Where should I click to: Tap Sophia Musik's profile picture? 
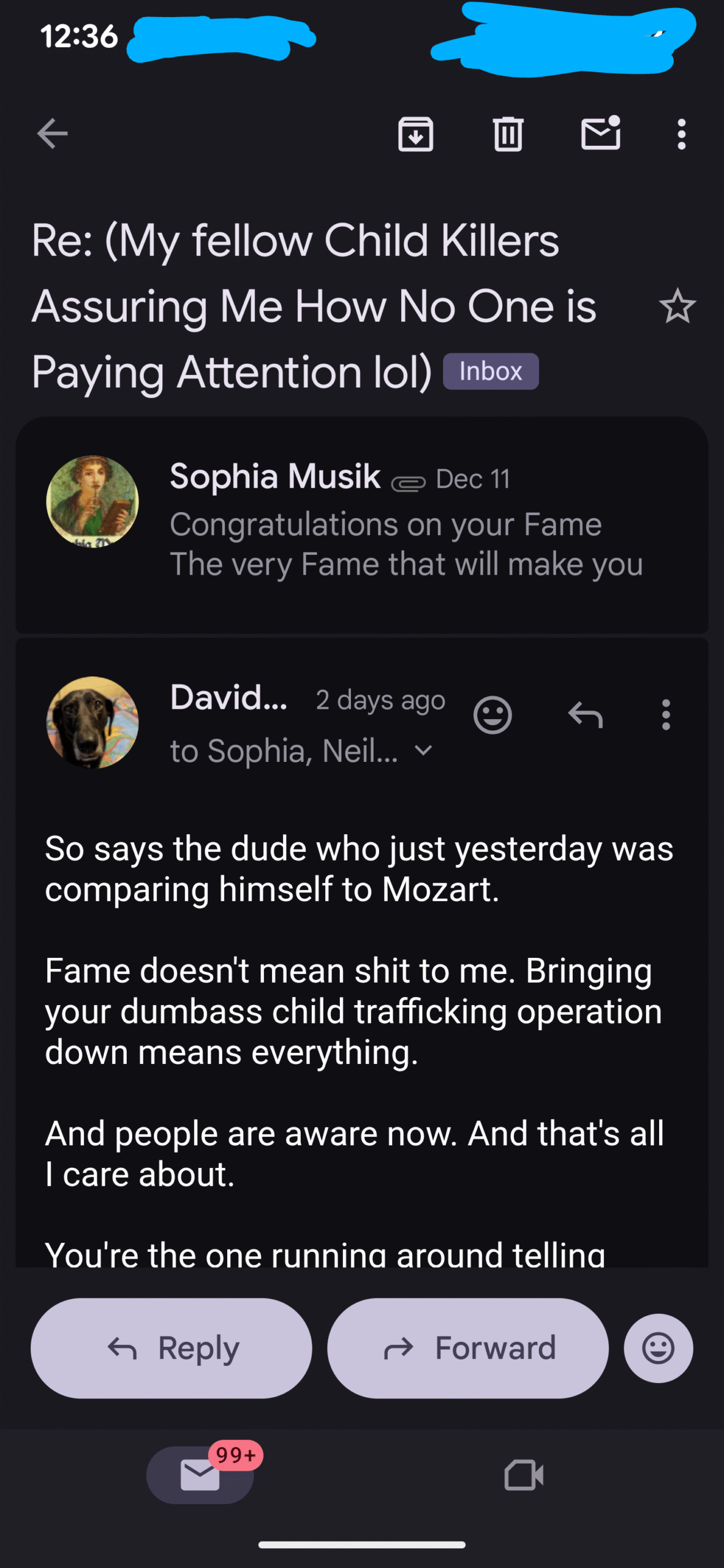92,502
